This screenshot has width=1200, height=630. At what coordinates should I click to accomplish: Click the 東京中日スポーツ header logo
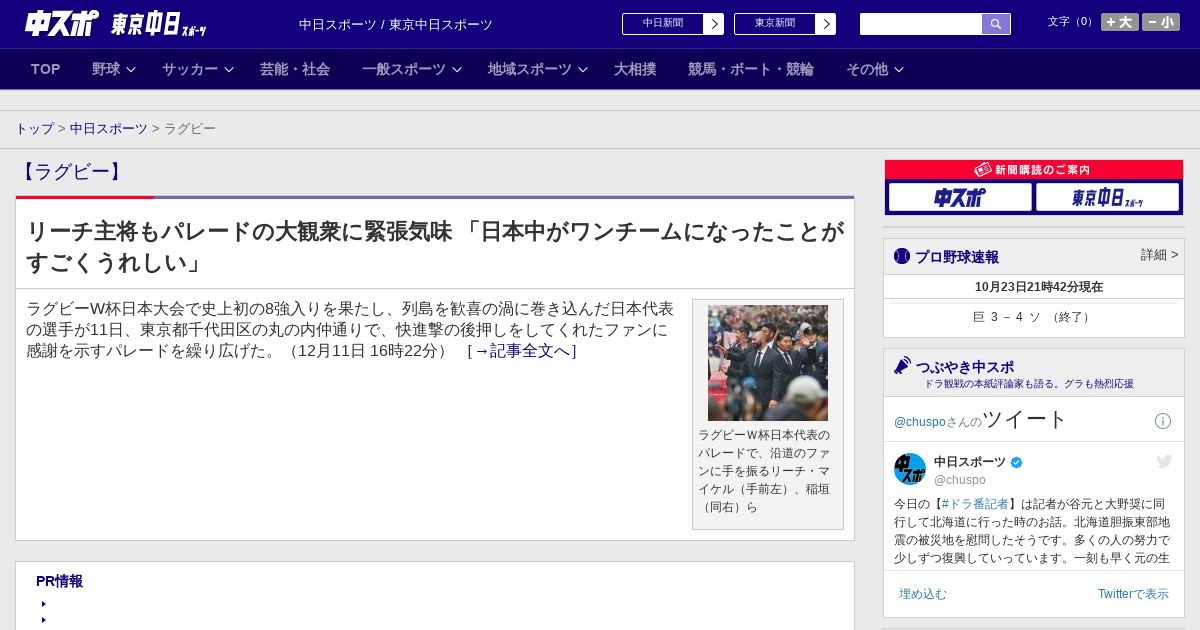tap(158, 24)
